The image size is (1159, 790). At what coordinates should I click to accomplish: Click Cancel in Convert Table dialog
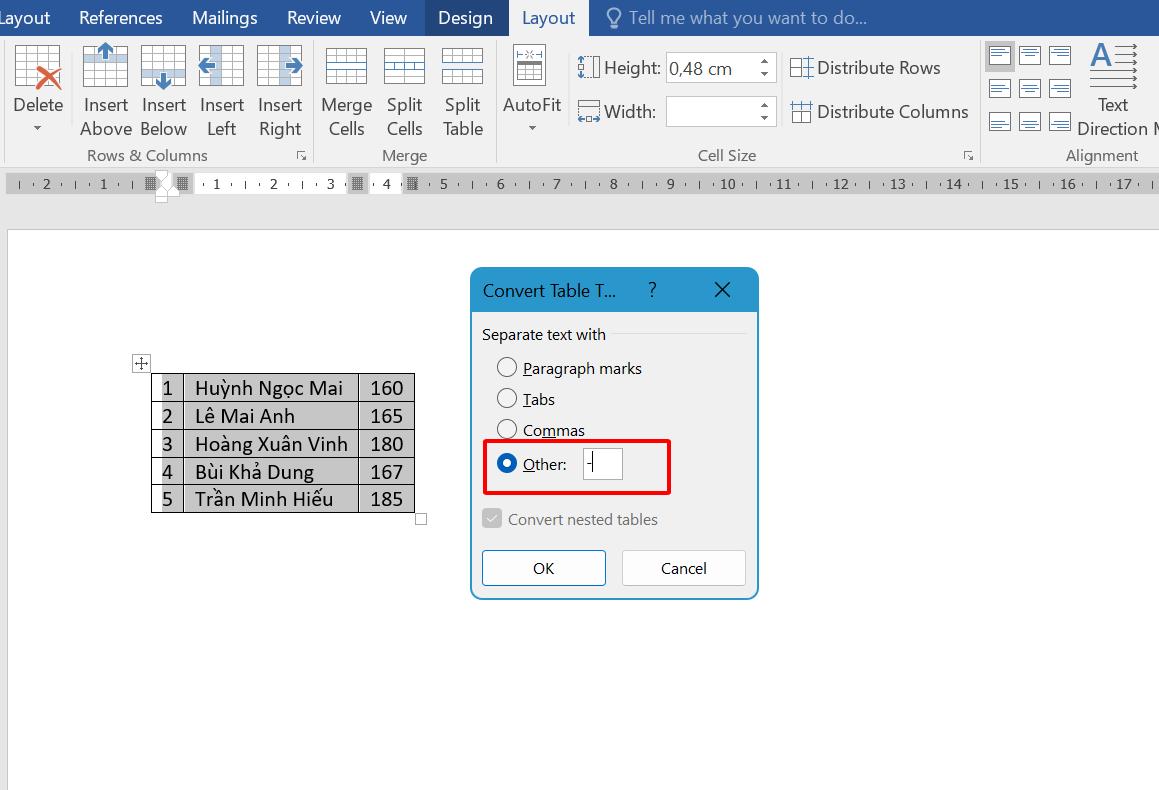[x=684, y=568]
